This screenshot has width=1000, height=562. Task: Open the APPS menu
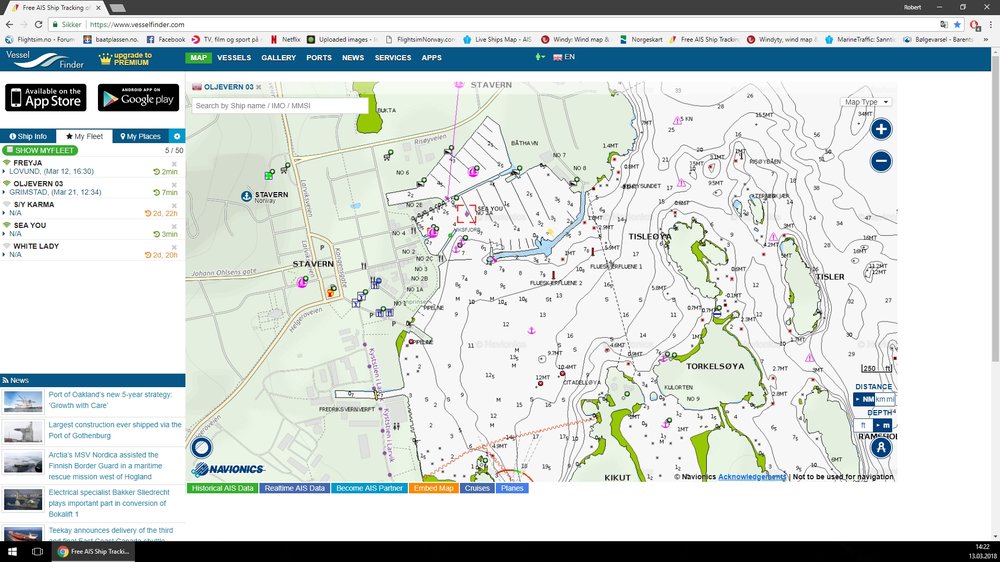pos(432,57)
